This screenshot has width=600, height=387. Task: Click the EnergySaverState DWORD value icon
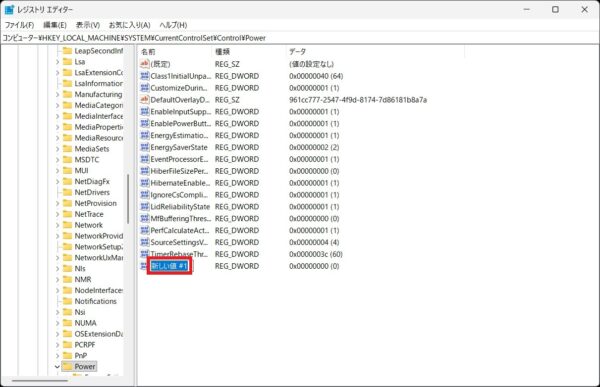click(x=145, y=147)
